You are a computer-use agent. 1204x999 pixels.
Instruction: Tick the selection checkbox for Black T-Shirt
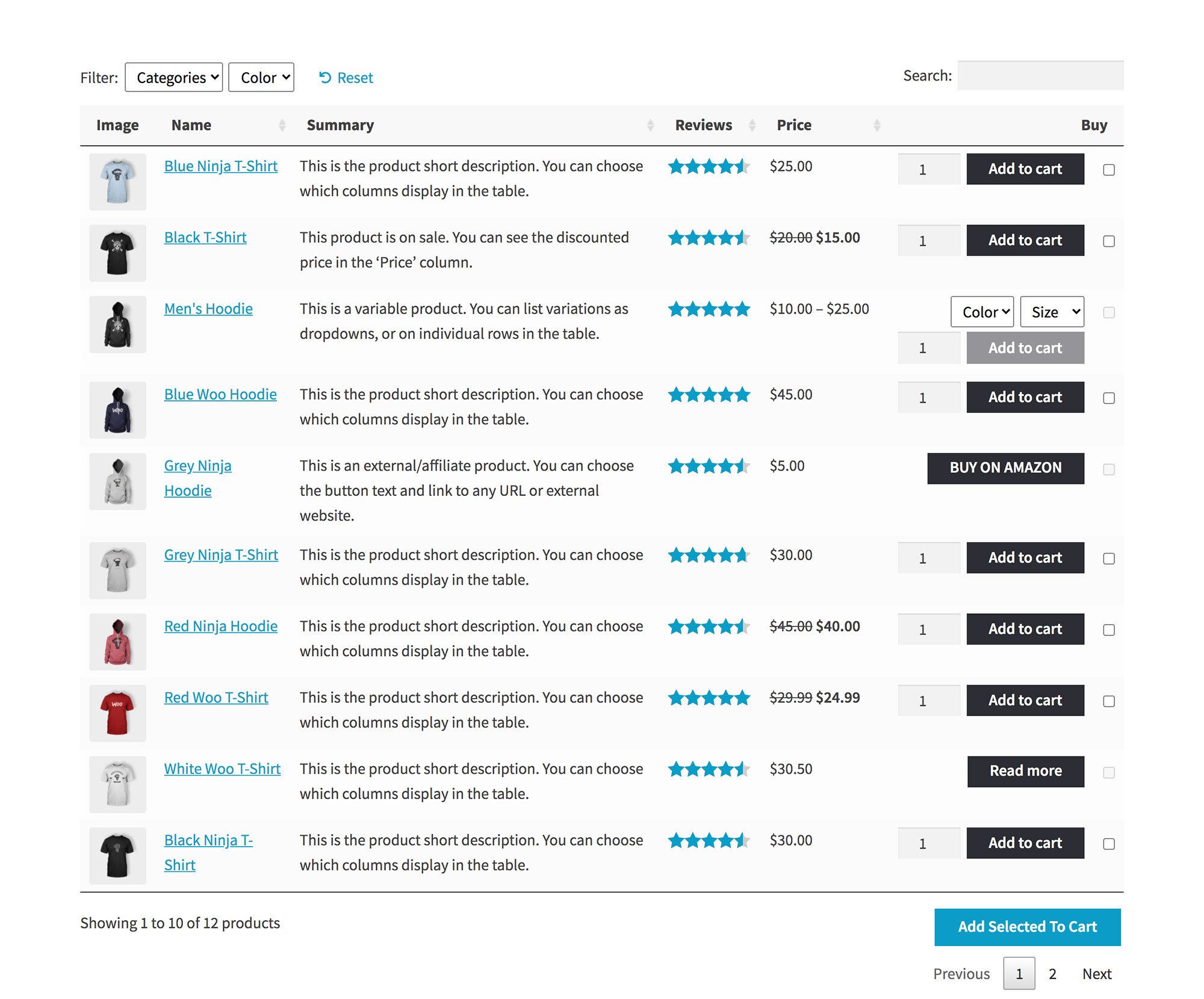pyautogui.click(x=1108, y=241)
